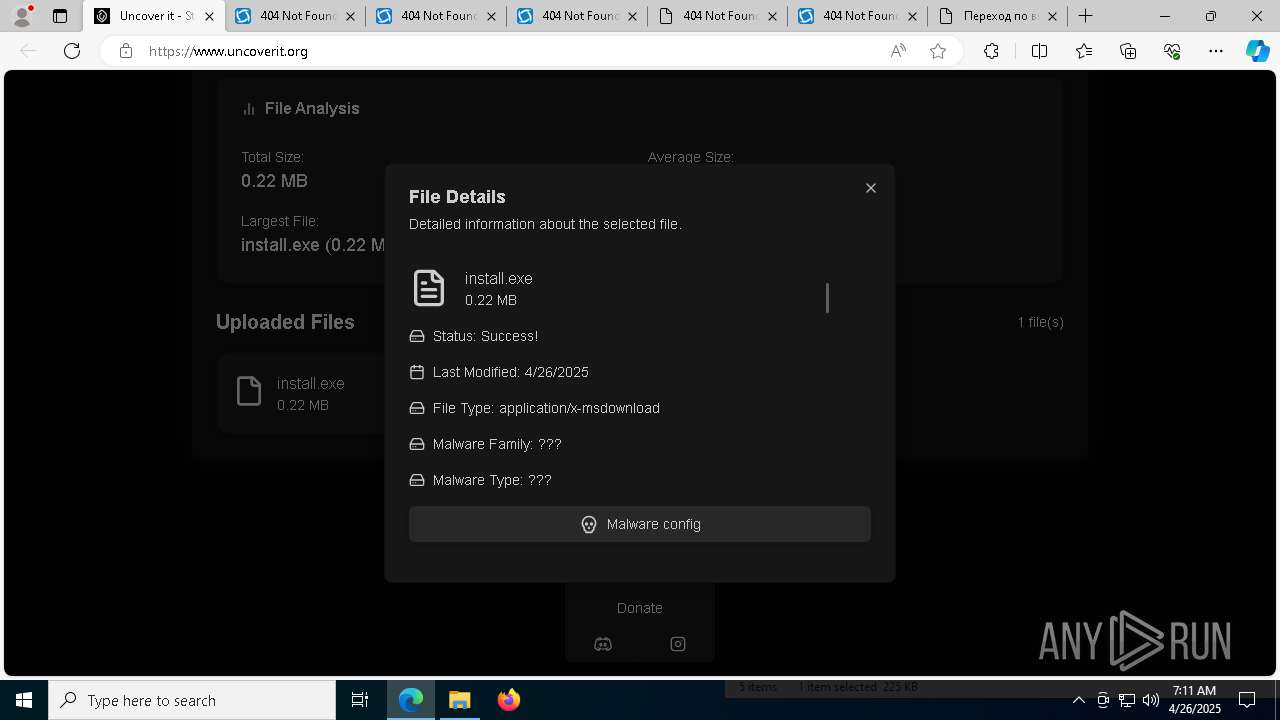Click the File Type row icon
The height and width of the screenshot is (720, 1280).
click(417, 408)
